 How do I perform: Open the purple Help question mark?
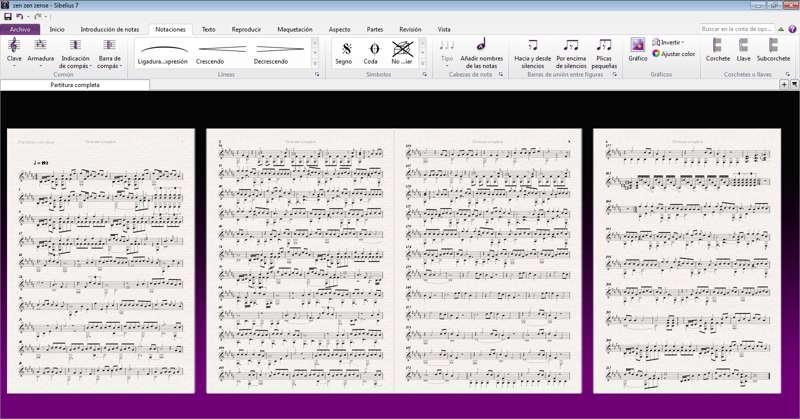pos(792,29)
